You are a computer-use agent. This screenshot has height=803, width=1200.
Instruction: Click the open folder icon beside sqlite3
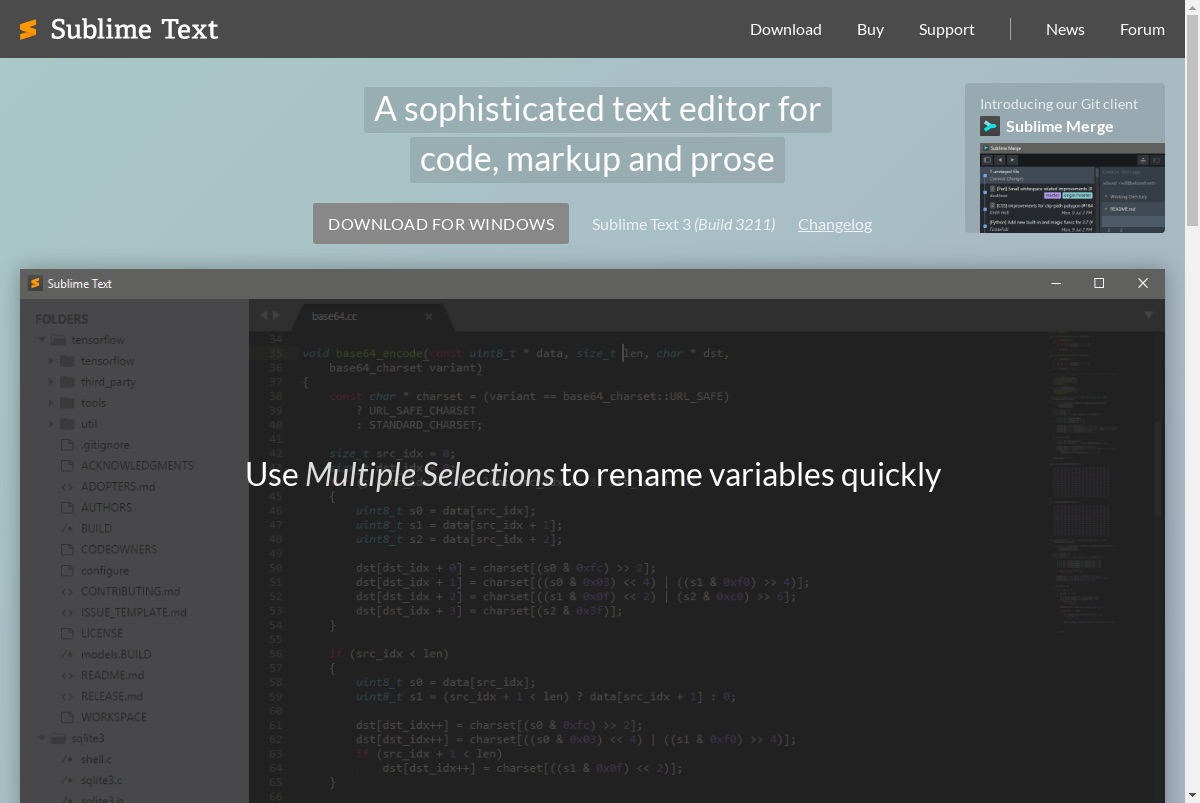[58, 738]
